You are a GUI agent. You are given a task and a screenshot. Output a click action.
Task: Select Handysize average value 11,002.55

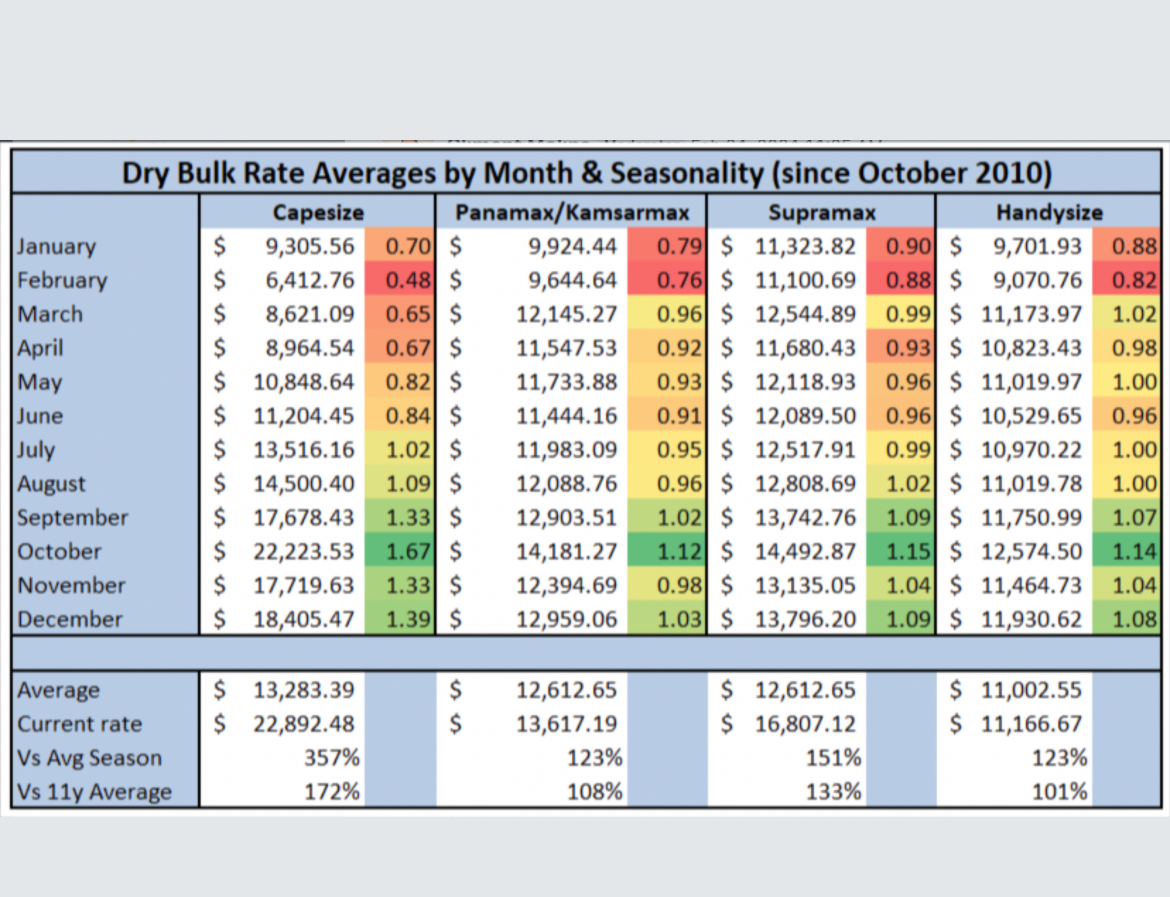(1031, 690)
